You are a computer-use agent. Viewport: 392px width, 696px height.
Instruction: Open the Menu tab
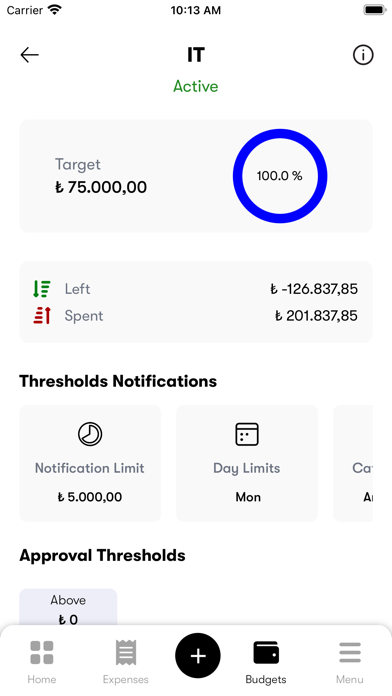tap(350, 662)
